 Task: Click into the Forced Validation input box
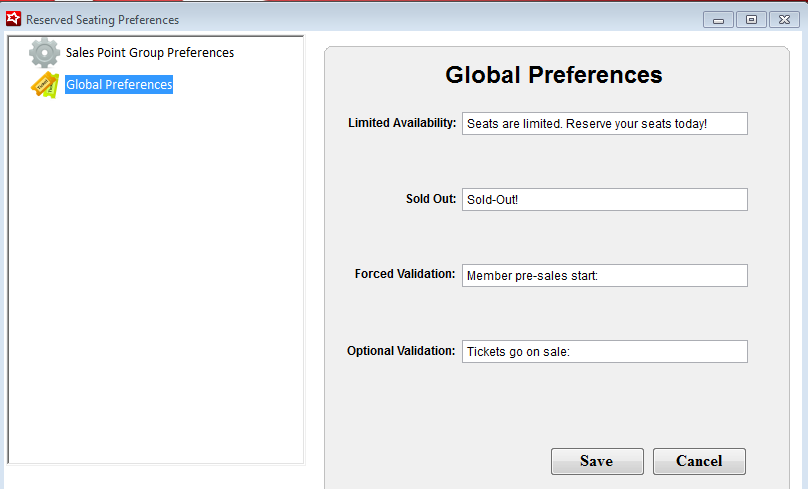pos(604,275)
